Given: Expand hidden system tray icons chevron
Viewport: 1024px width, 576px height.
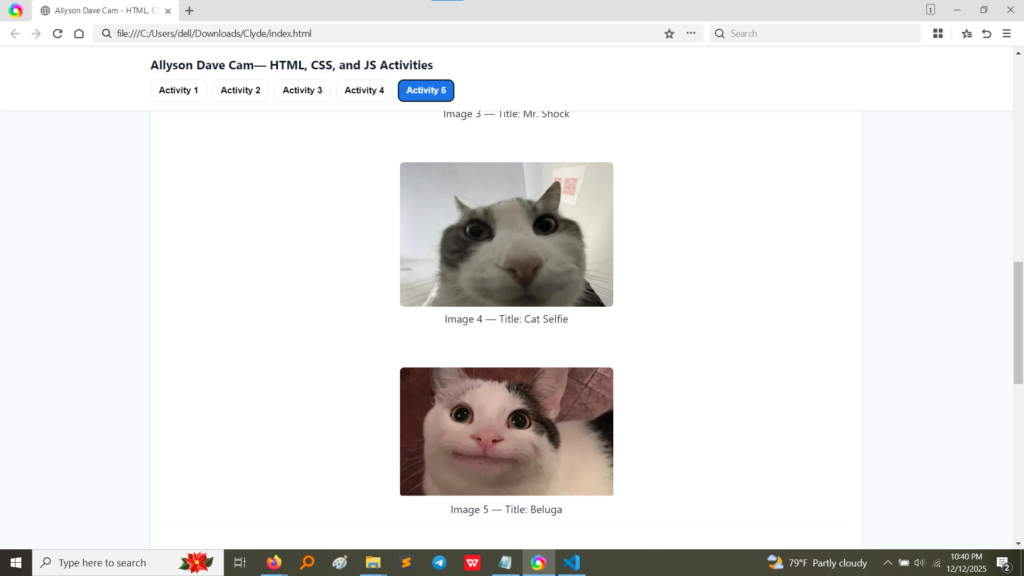Looking at the screenshot, I should [887, 563].
